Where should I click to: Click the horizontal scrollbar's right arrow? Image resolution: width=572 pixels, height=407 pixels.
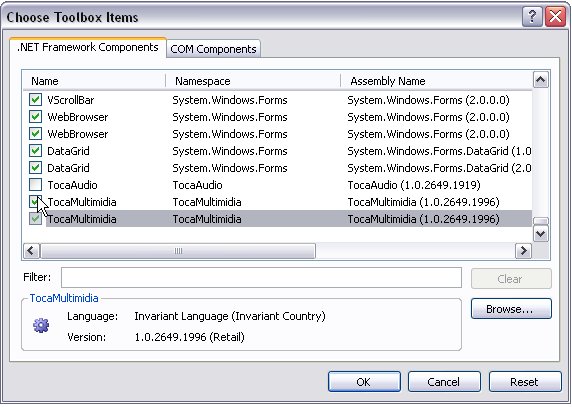coord(523,251)
